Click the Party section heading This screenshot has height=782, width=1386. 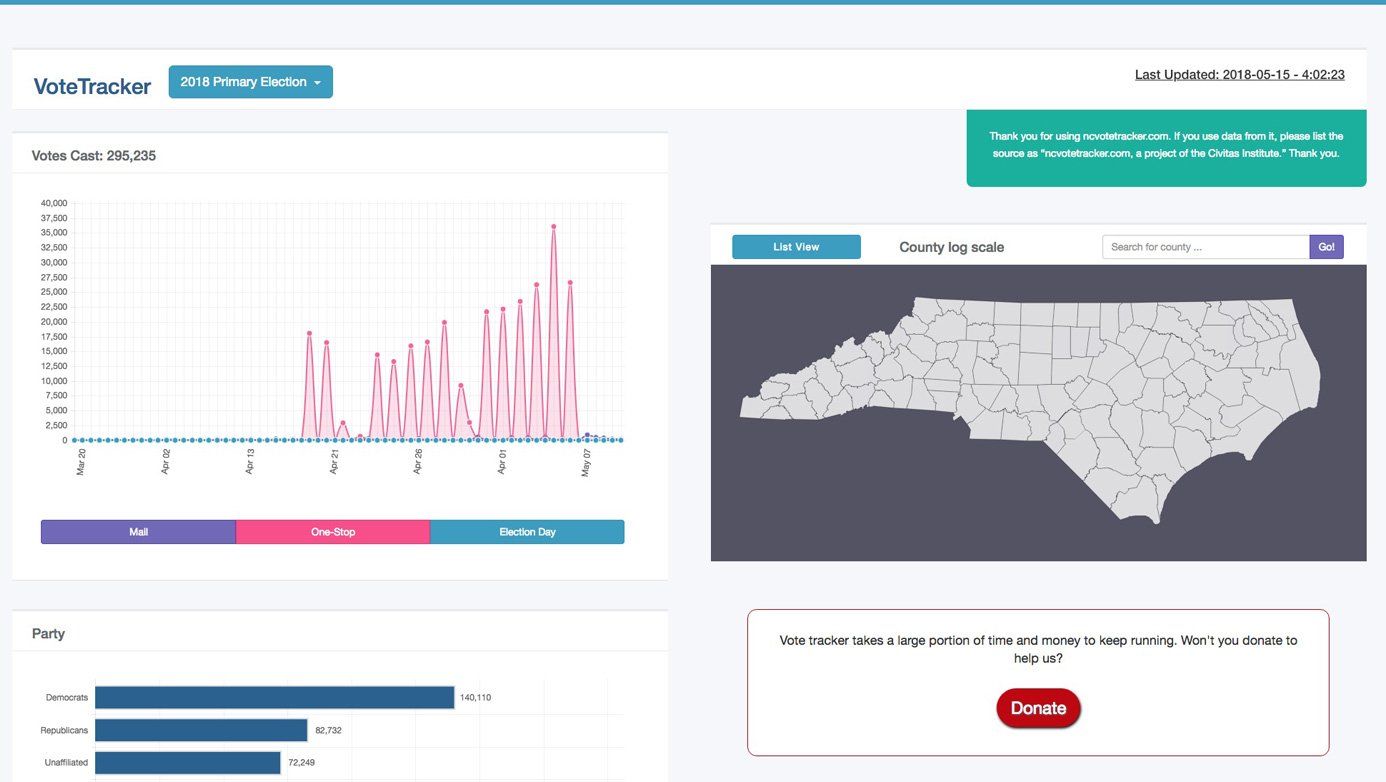pos(48,634)
